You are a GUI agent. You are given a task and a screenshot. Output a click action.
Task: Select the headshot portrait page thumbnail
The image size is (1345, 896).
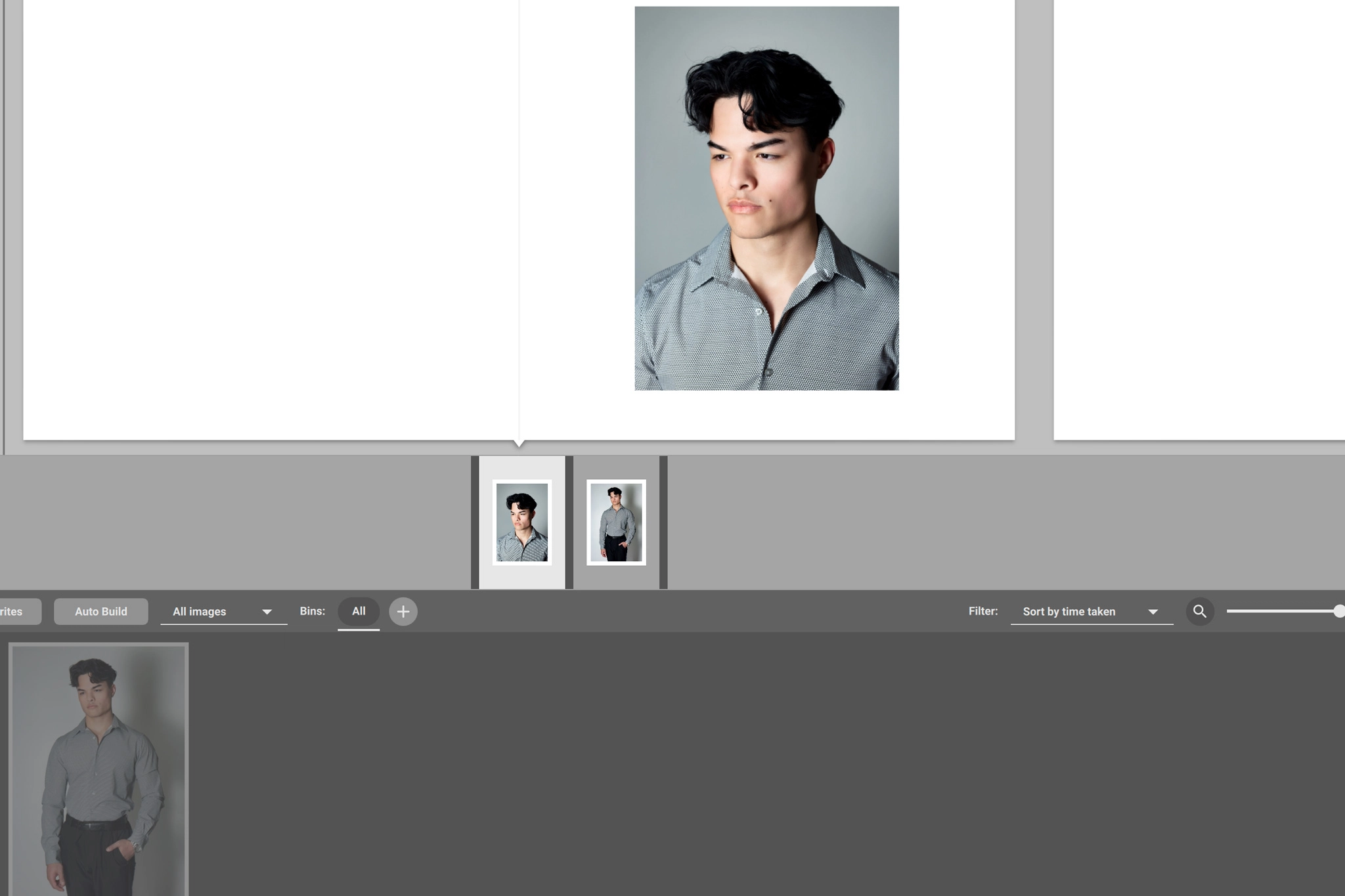point(522,523)
